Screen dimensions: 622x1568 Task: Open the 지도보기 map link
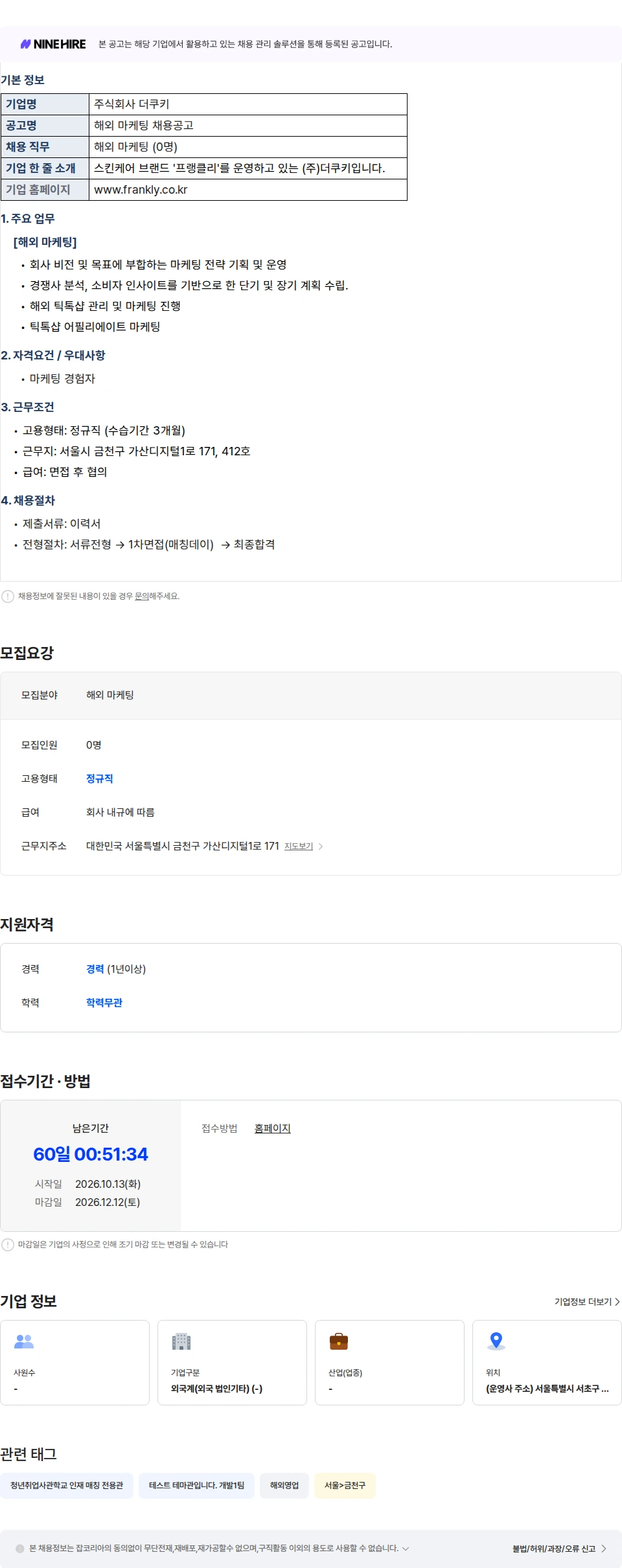click(x=299, y=846)
